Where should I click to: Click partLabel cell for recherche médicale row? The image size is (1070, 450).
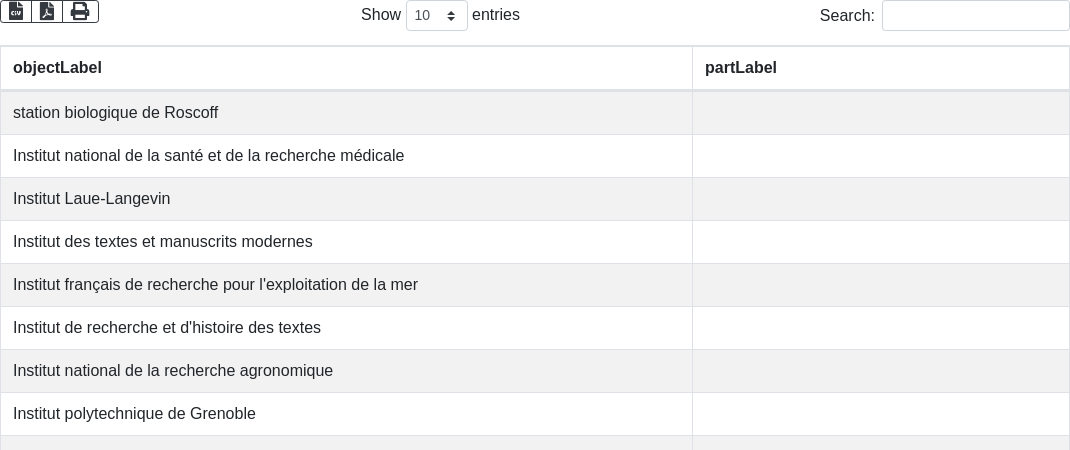pyautogui.click(x=881, y=156)
